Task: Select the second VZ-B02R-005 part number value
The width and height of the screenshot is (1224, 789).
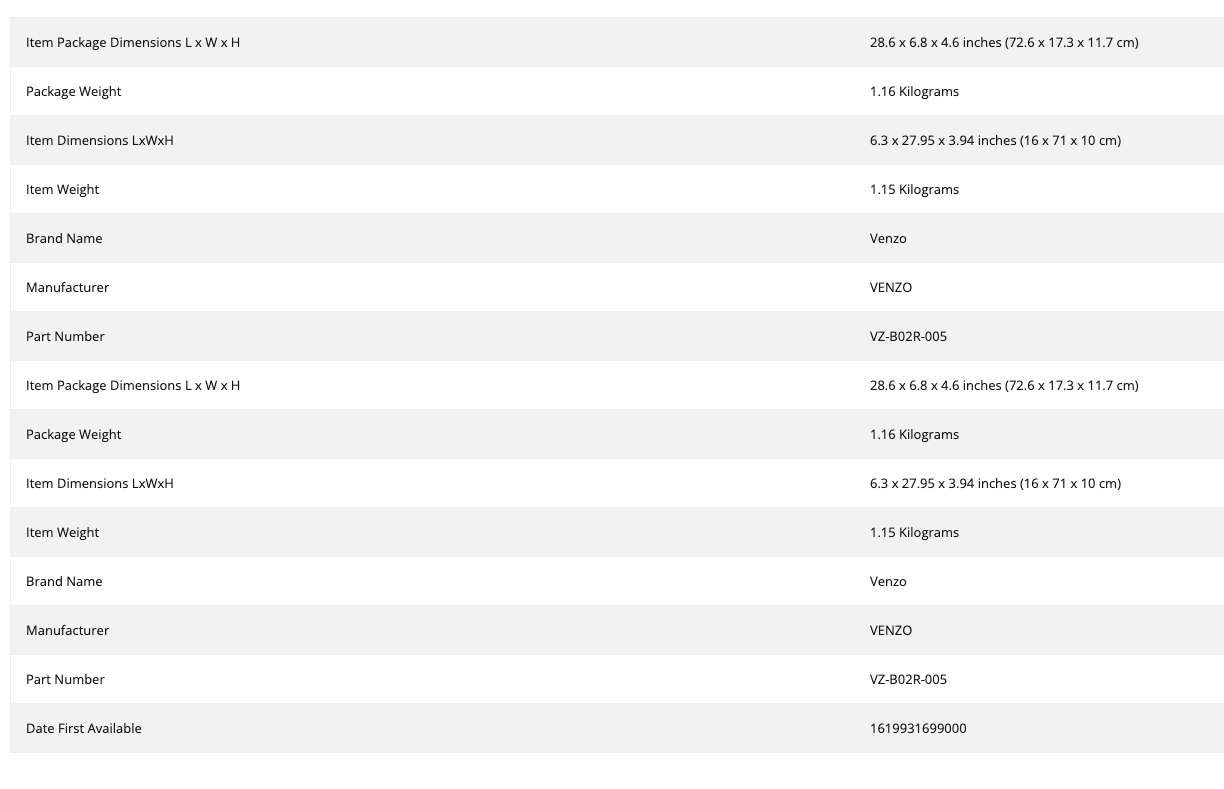Action: [908, 679]
